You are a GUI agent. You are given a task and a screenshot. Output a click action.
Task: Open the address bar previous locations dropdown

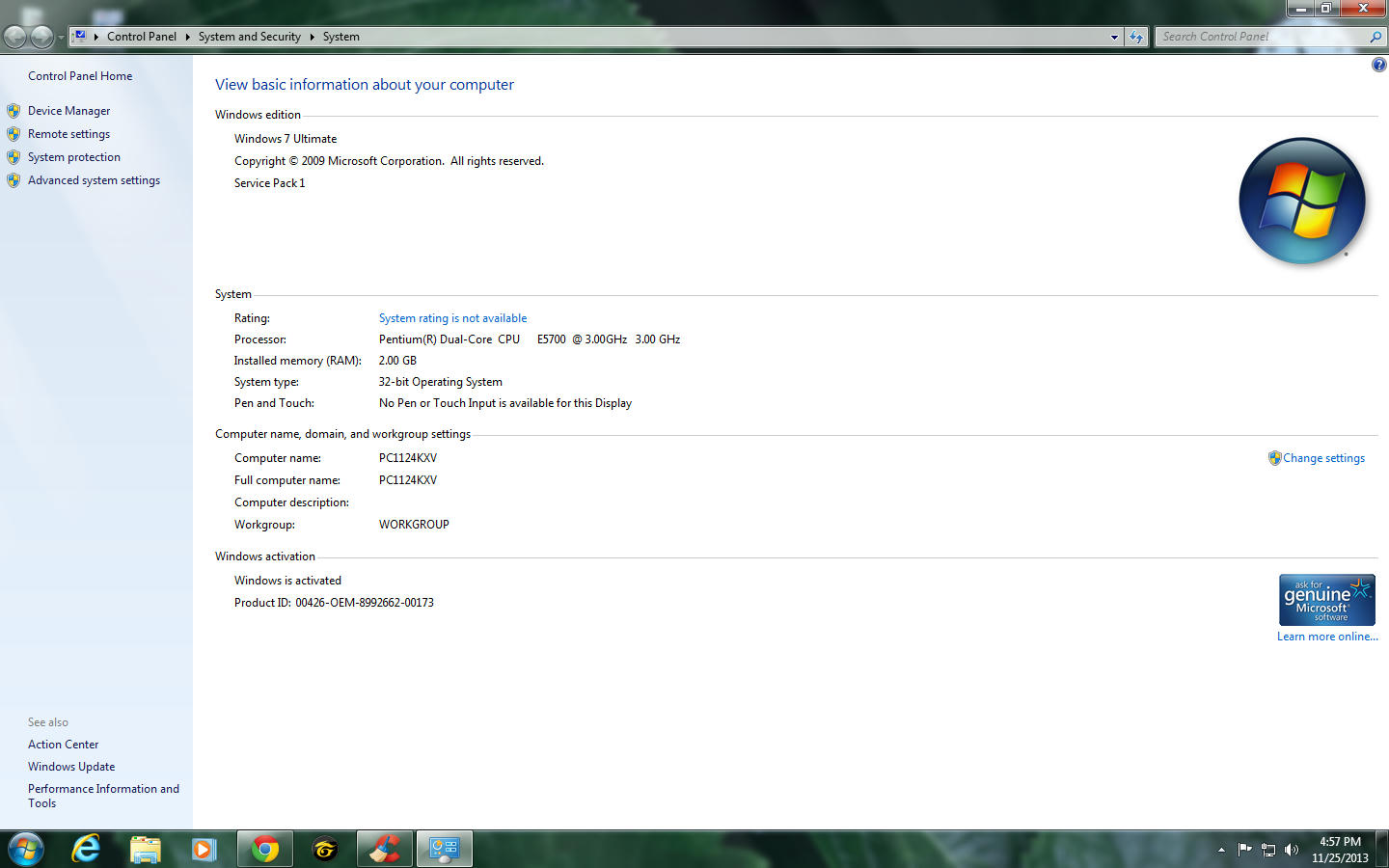click(1114, 37)
